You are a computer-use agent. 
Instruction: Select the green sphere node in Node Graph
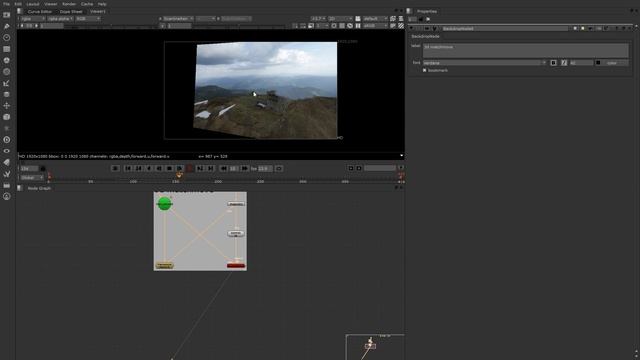[x=164, y=204]
